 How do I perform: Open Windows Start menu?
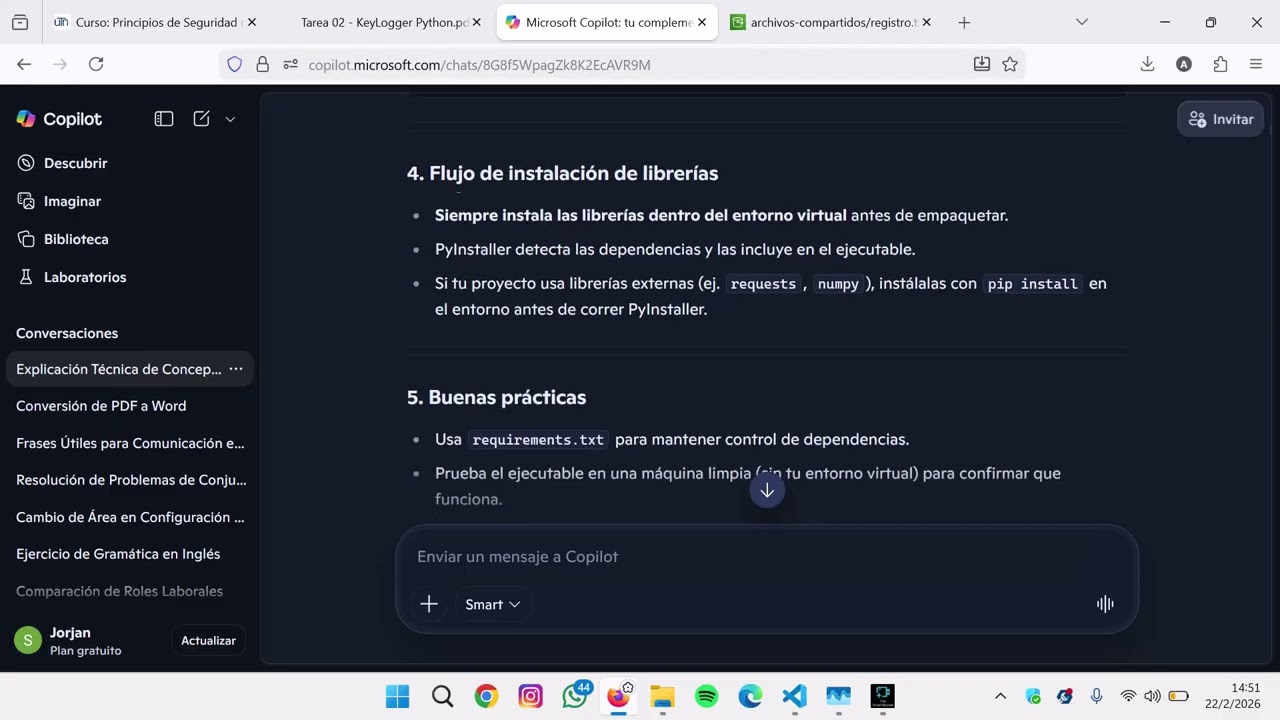click(397, 696)
